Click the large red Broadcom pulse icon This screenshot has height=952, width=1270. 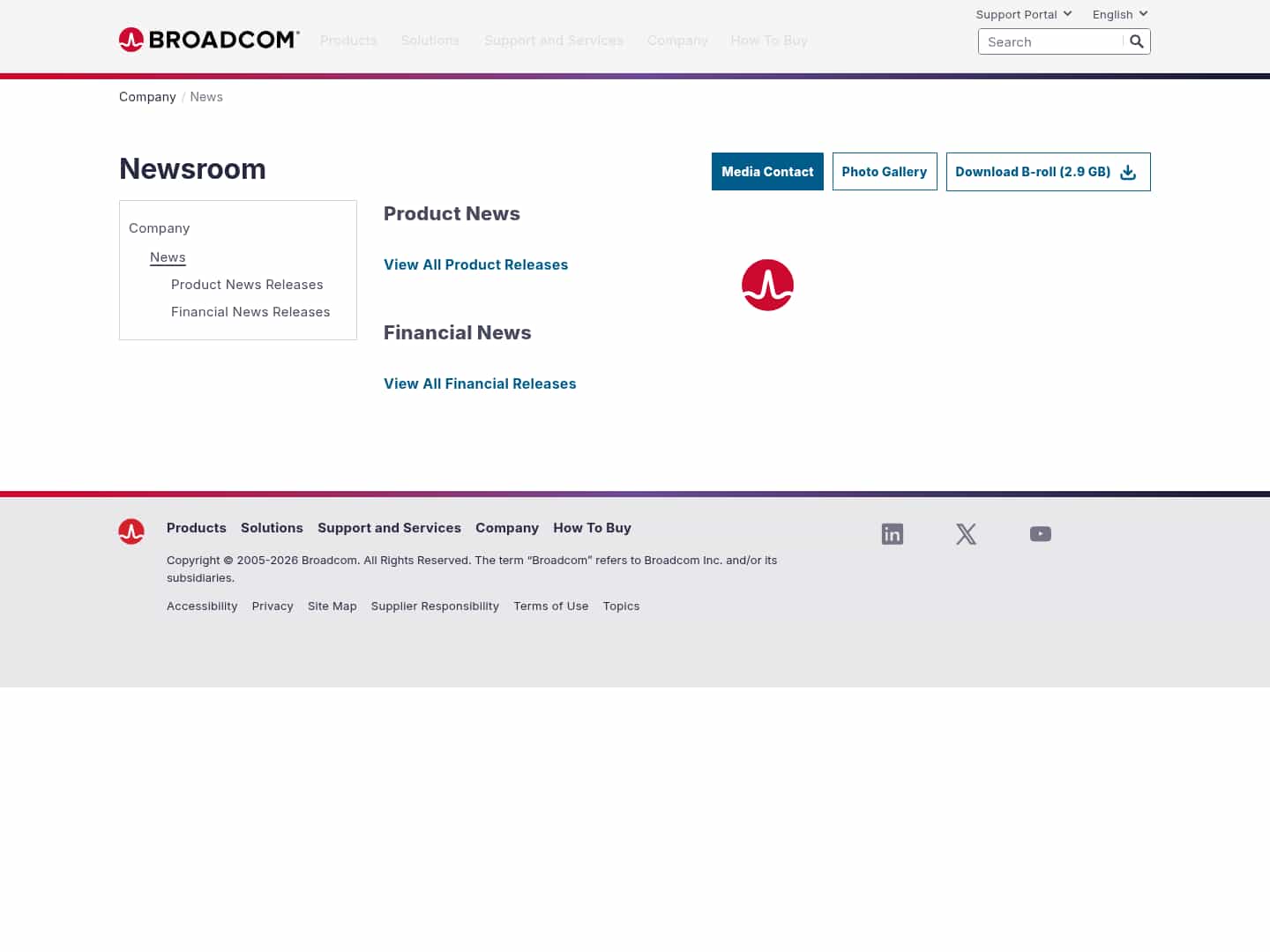point(767,285)
